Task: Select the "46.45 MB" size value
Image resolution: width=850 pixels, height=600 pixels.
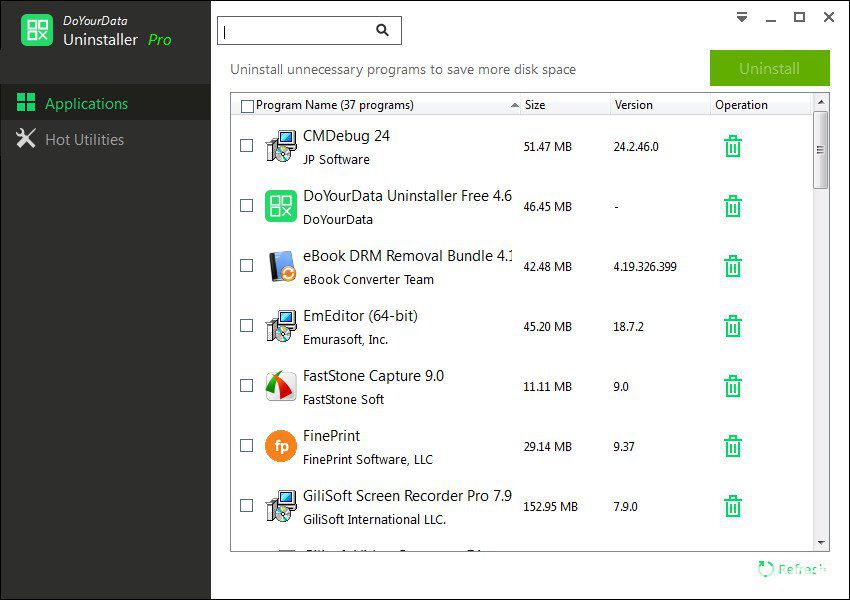Action: coord(548,207)
